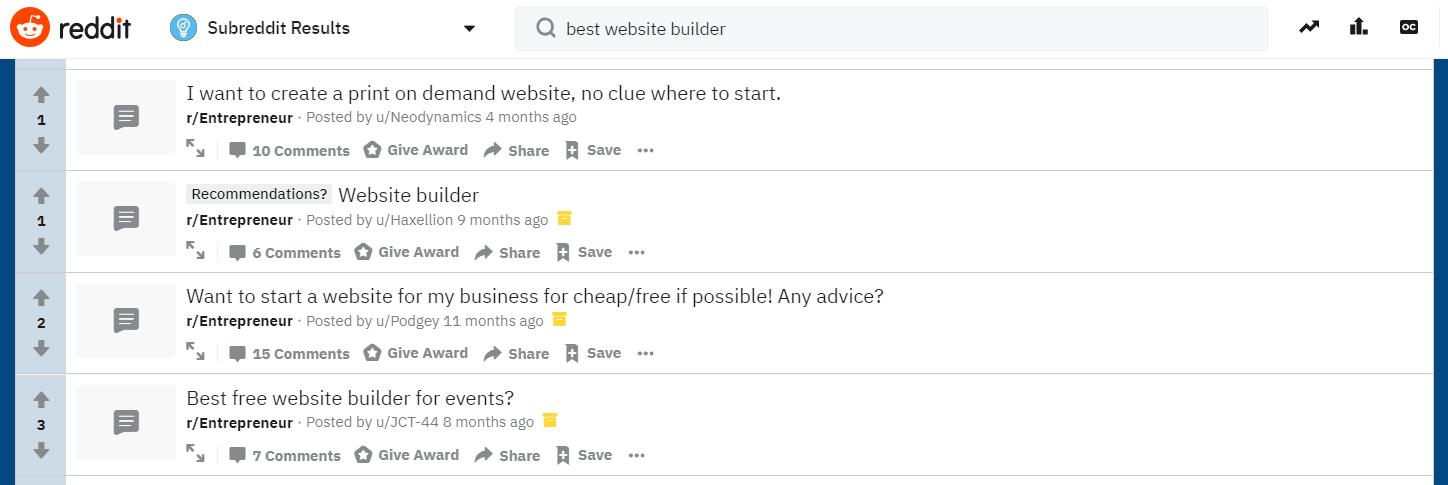Screen dimensions: 1448x485
Task: Open the Popular trending arrow icon
Action: click(x=1309, y=28)
